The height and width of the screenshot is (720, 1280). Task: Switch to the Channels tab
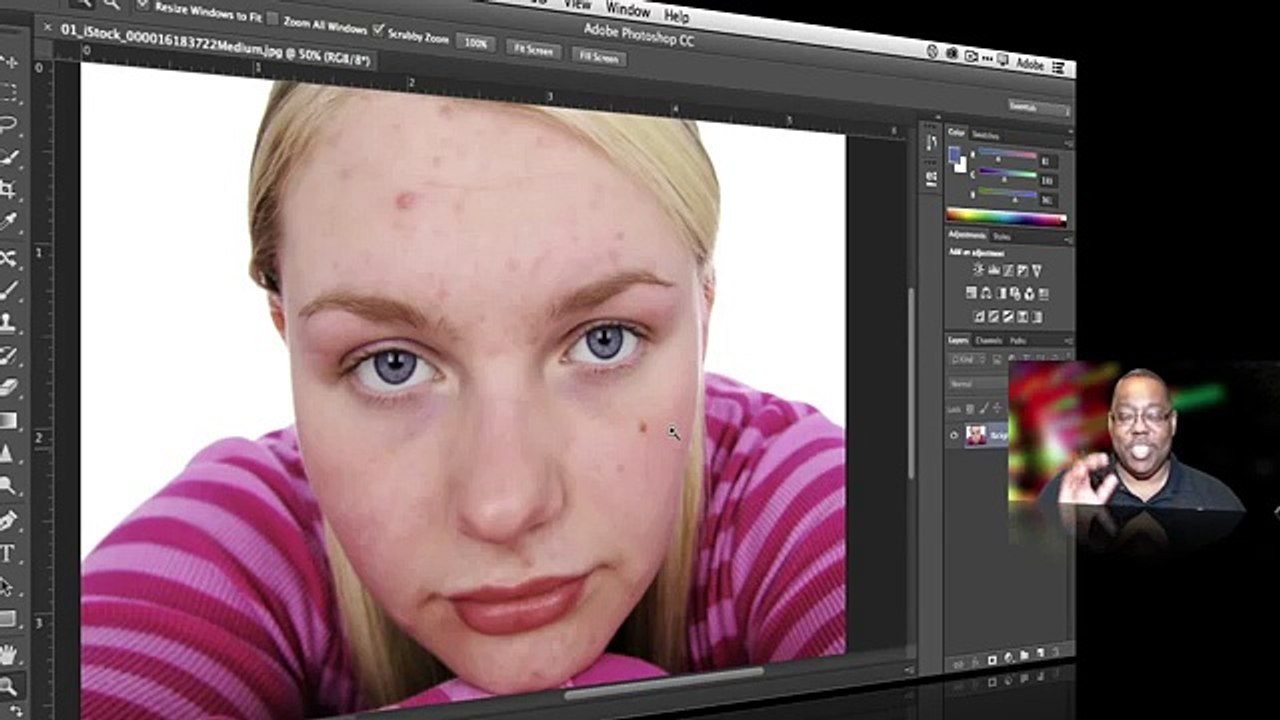tap(988, 340)
